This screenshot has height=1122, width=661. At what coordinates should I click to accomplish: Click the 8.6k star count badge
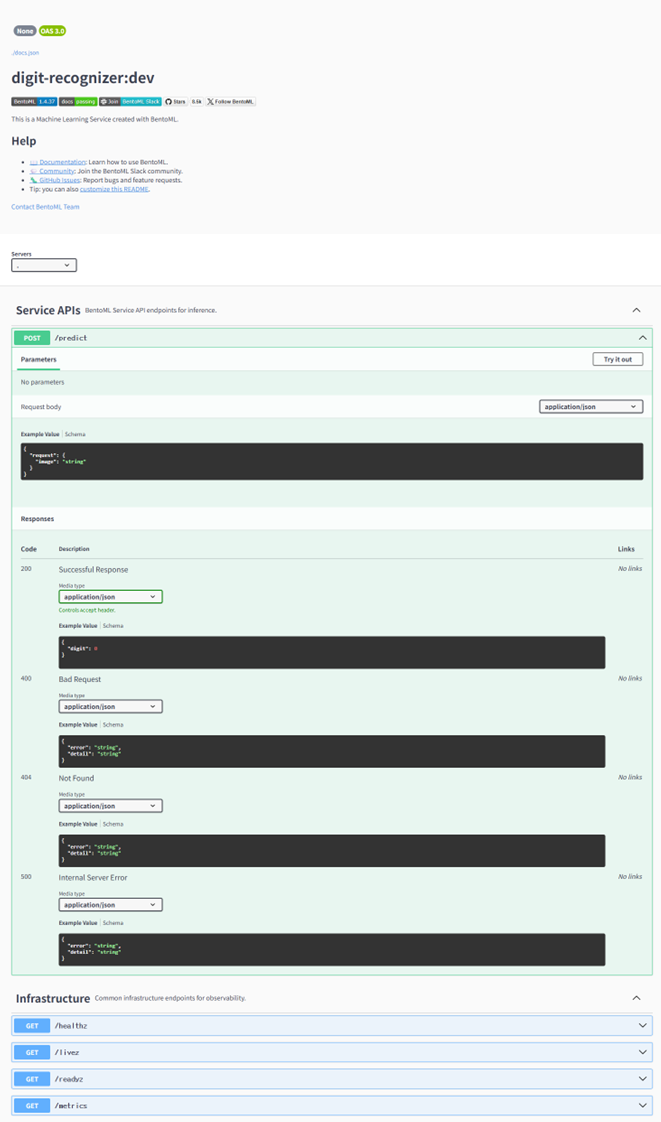coord(197,102)
